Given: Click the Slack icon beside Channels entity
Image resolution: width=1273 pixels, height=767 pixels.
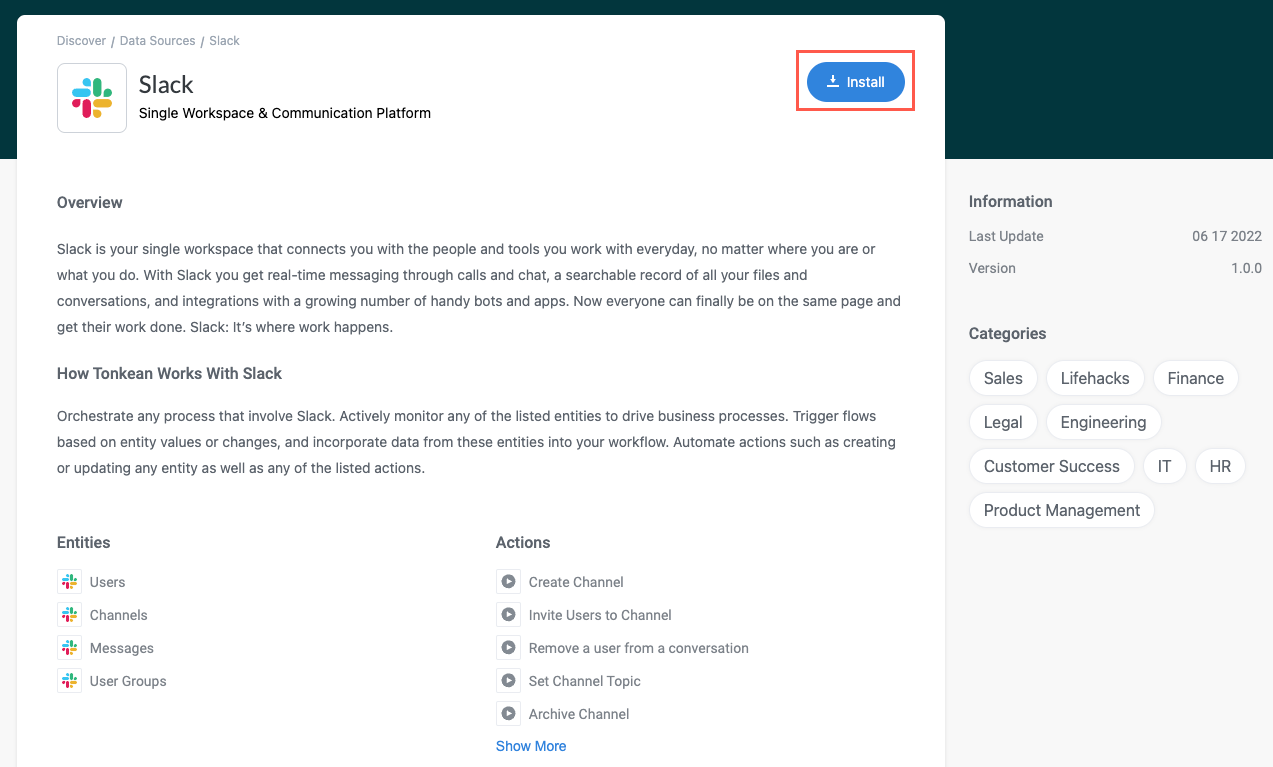Looking at the screenshot, I should (69, 615).
